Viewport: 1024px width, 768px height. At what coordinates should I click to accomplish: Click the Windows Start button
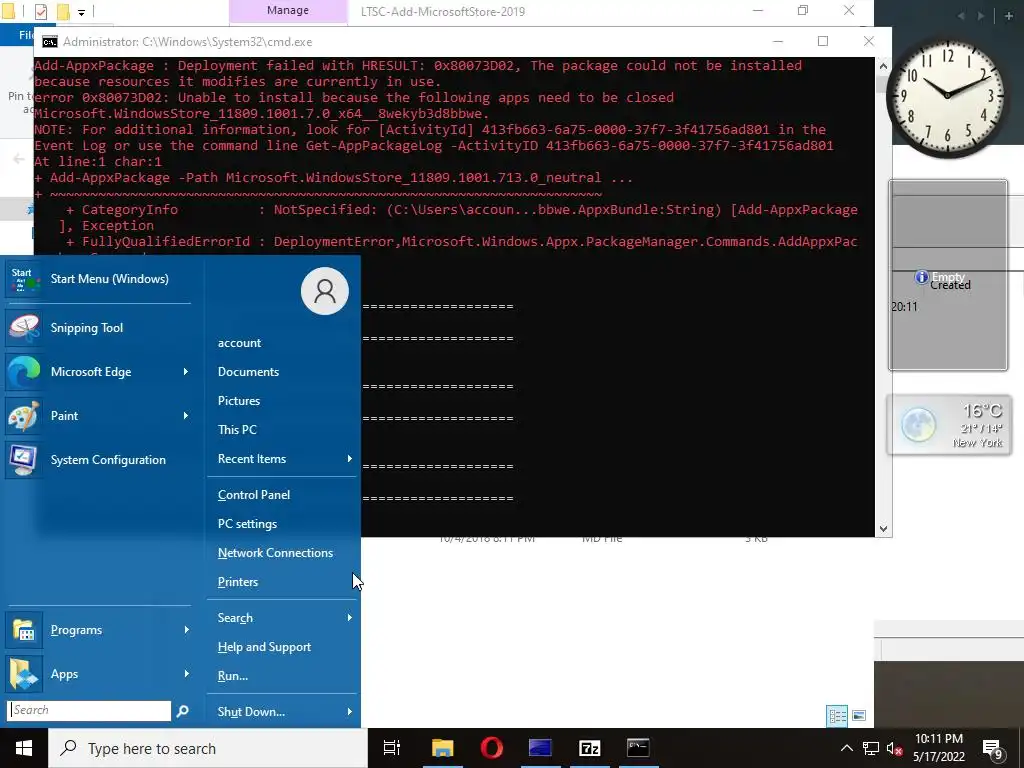(x=24, y=748)
